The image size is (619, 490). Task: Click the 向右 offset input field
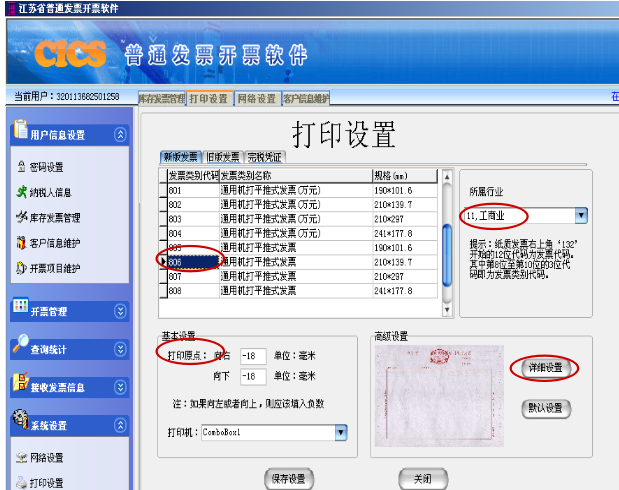(253, 356)
